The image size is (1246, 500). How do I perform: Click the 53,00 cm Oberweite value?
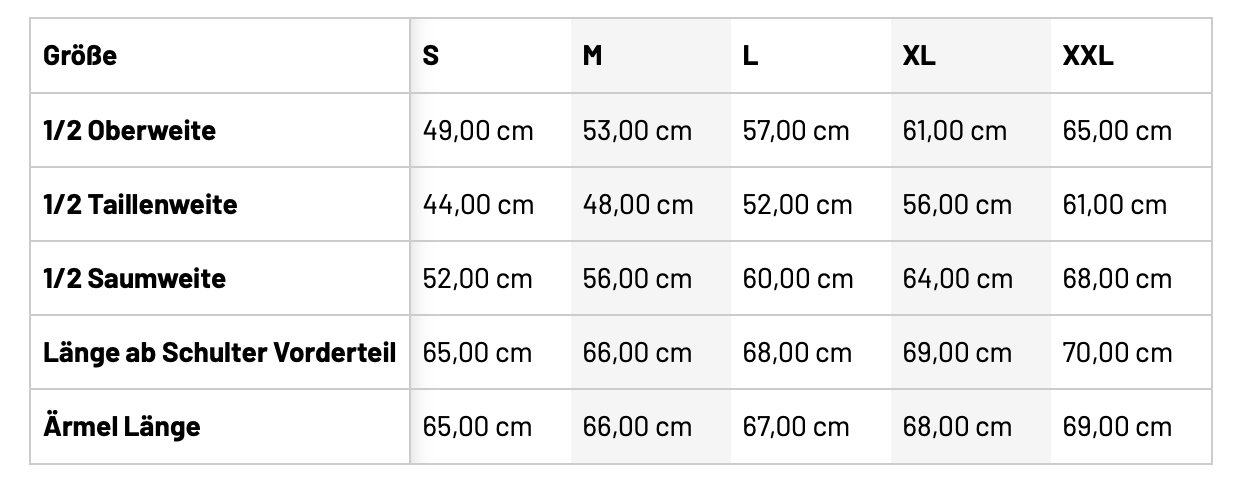637,131
